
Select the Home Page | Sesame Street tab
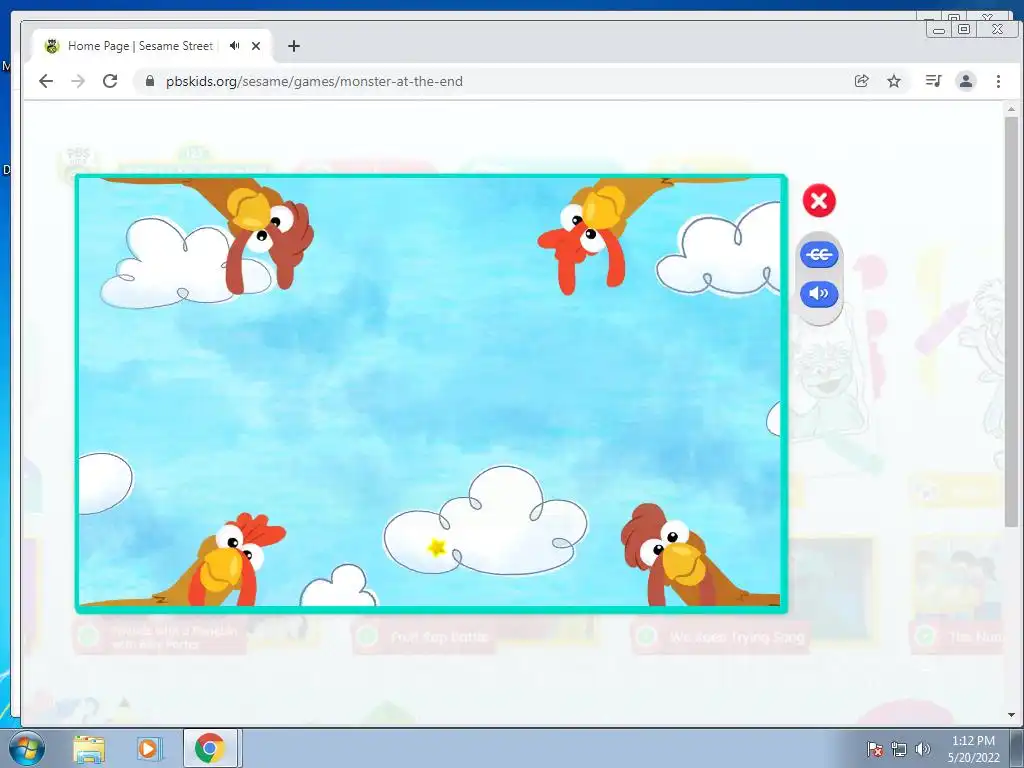tap(152, 46)
